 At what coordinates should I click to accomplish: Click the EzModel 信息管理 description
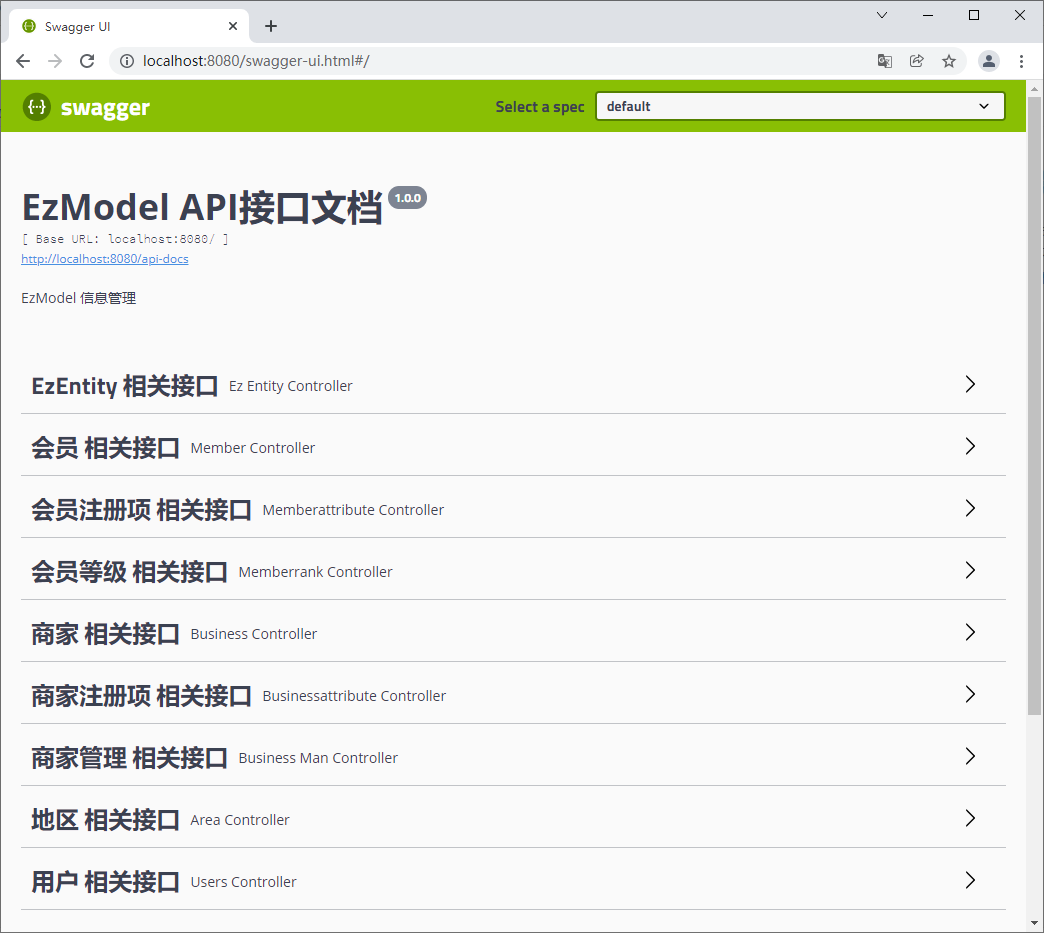click(x=79, y=298)
